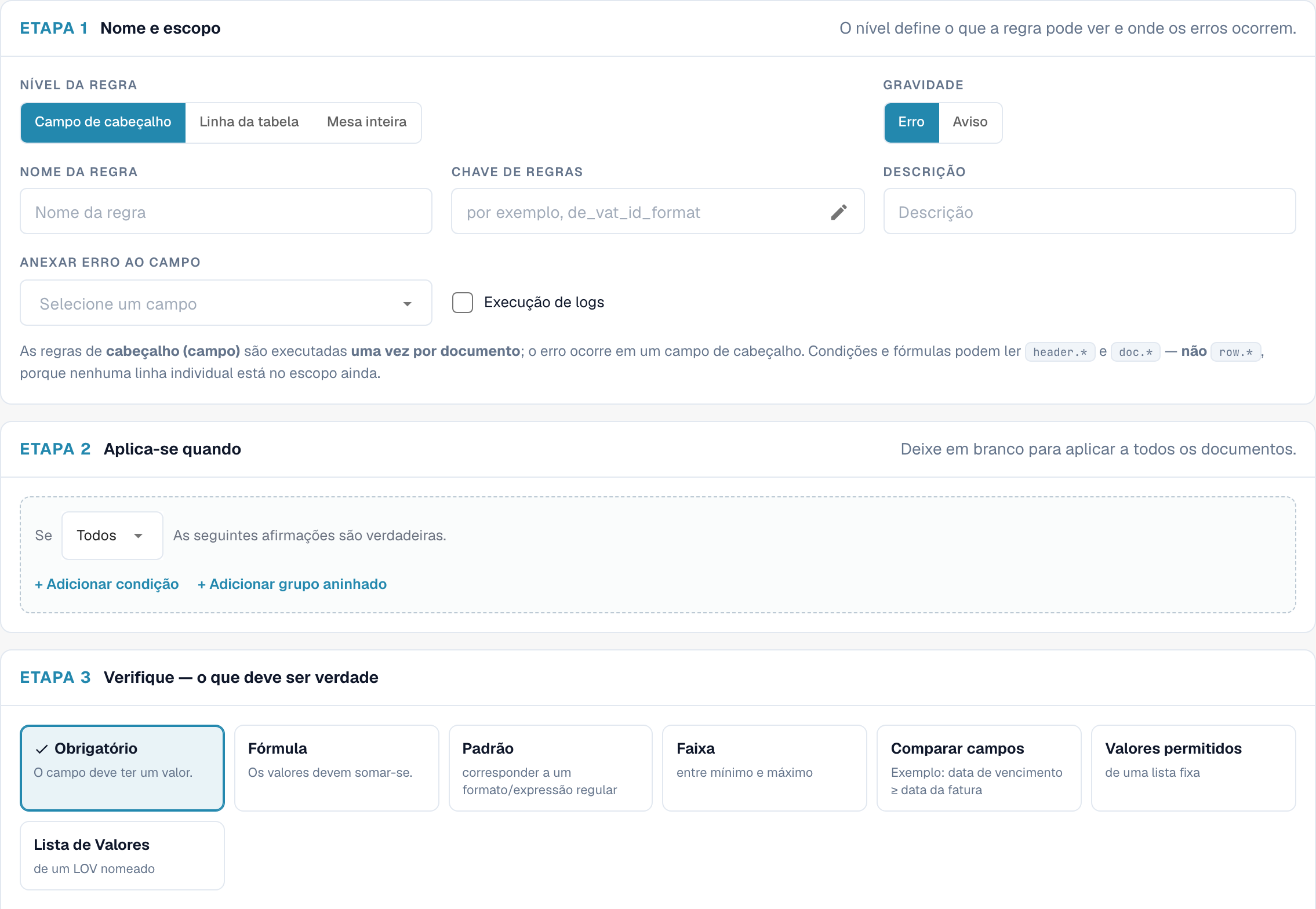Click + Adicionar condição
The image size is (1316, 909).
coord(107,584)
